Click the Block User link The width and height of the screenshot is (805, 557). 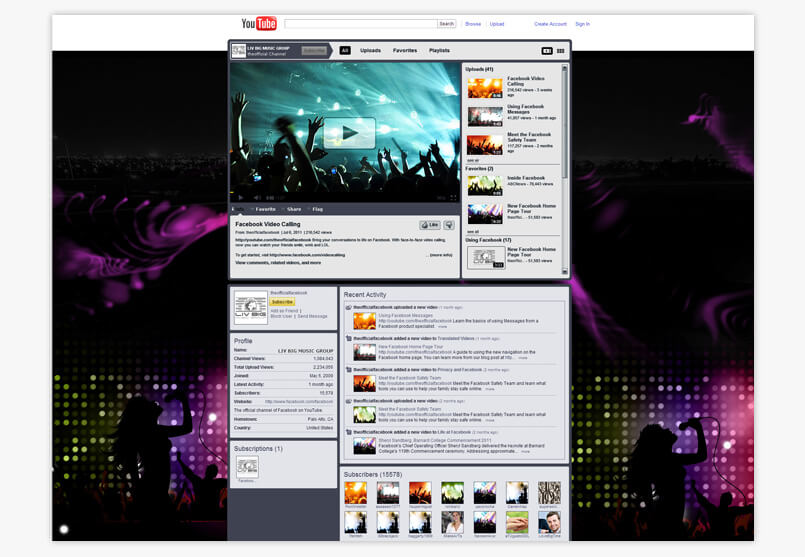coord(281,316)
